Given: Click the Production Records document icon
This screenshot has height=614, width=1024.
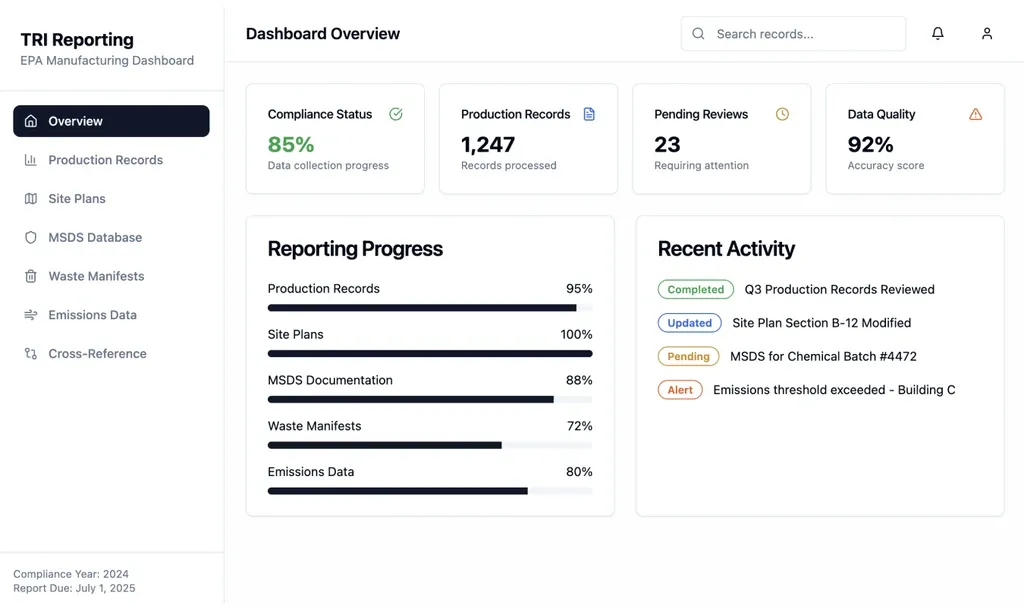Looking at the screenshot, I should tap(589, 114).
